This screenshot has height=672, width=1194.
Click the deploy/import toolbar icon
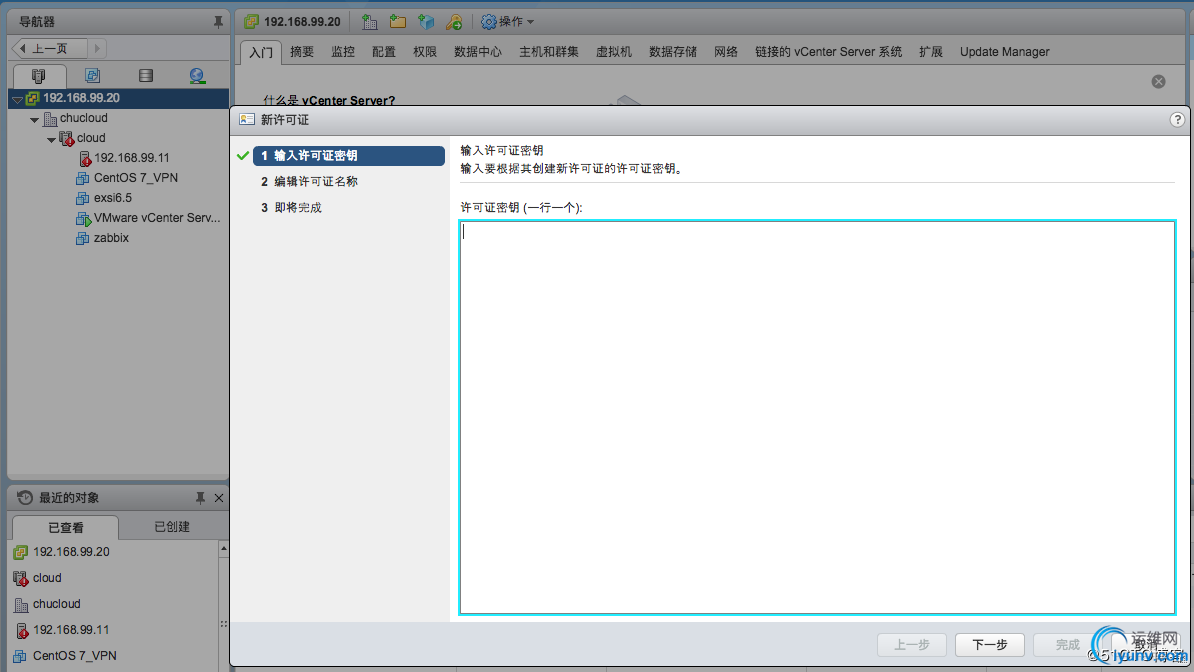426,22
